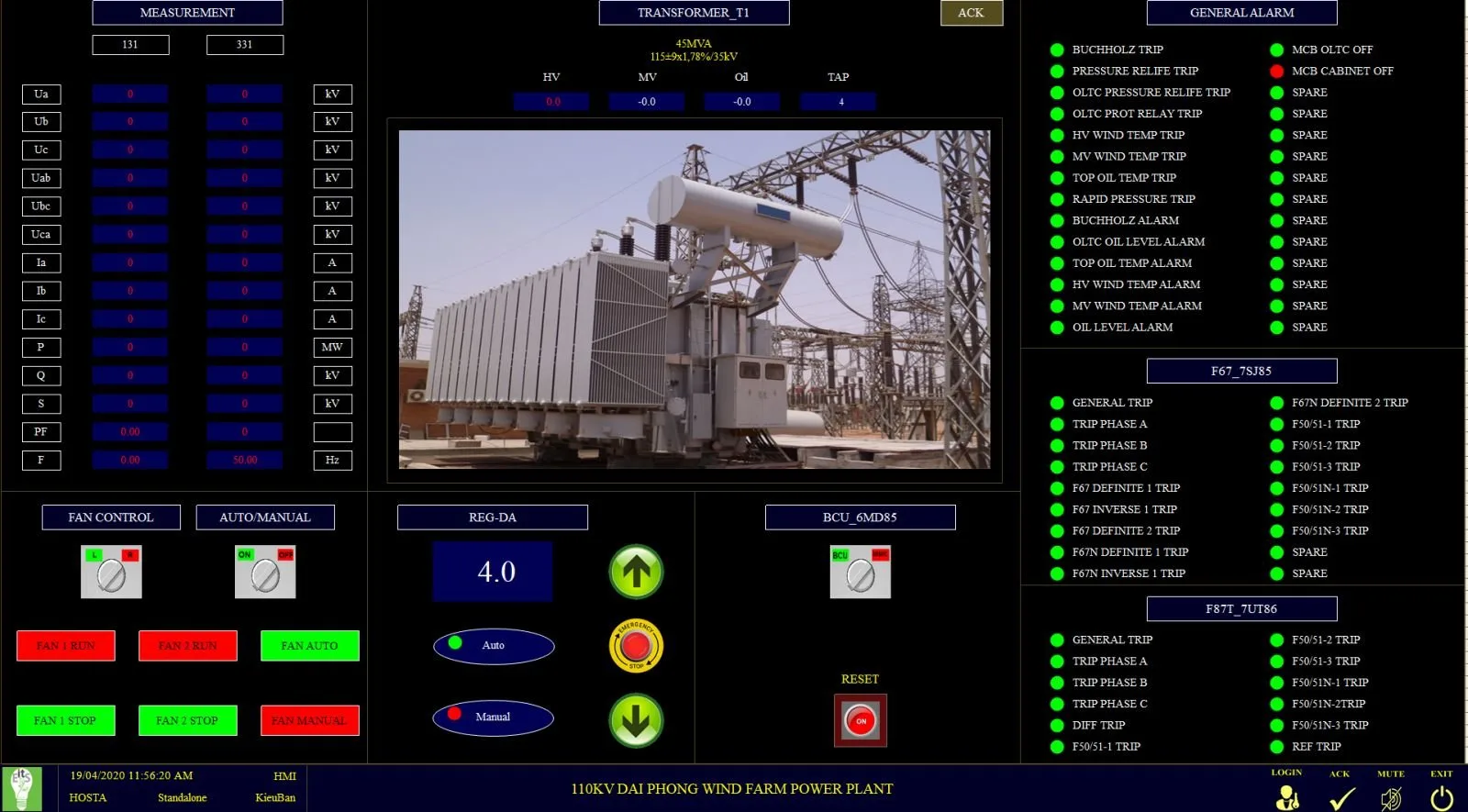This screenshot has height=812, width=1468.
Task: Click the HV temperature value field
Action: coord(551,102)
